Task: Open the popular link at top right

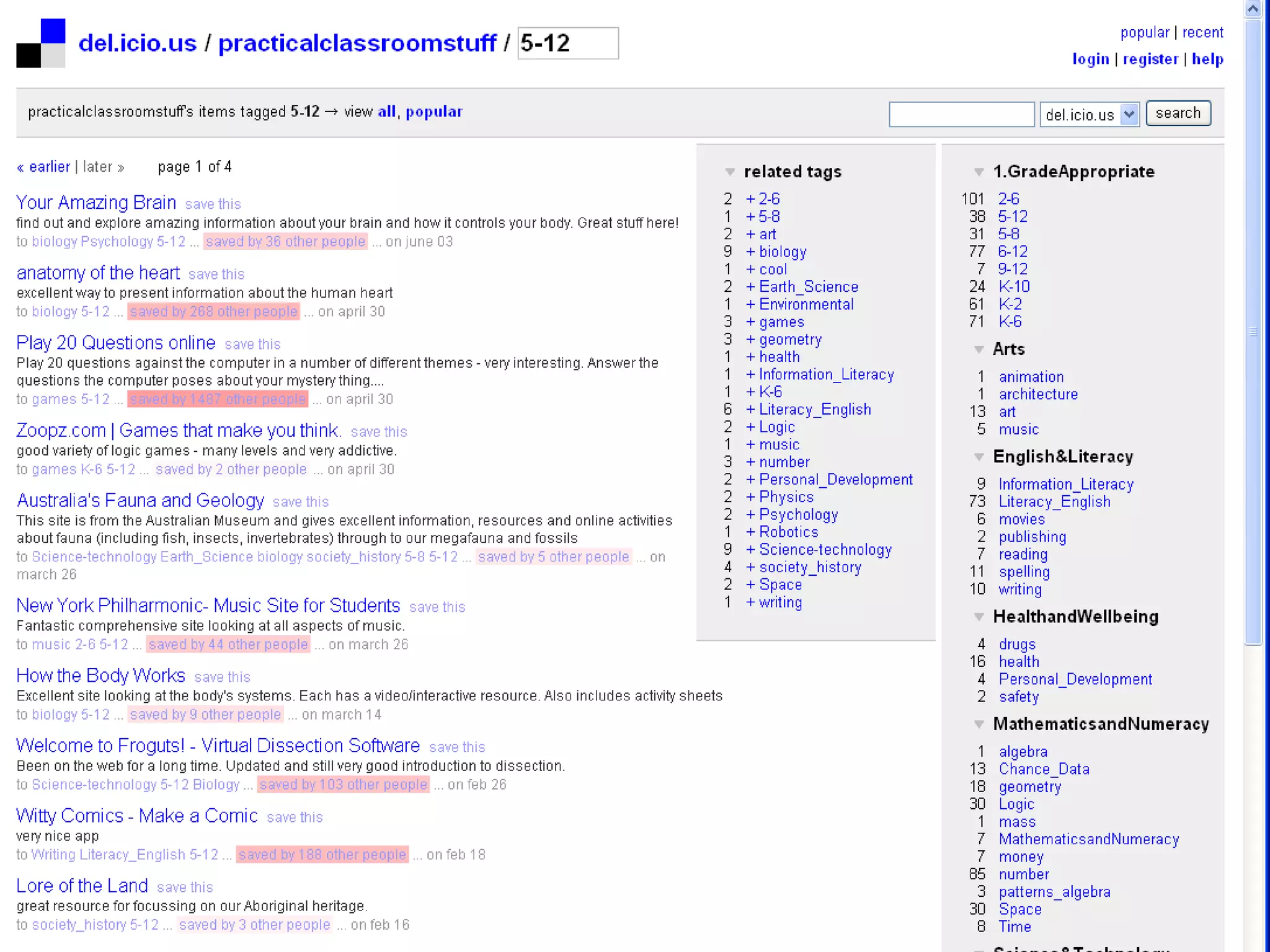Action: coord(1144,32)
